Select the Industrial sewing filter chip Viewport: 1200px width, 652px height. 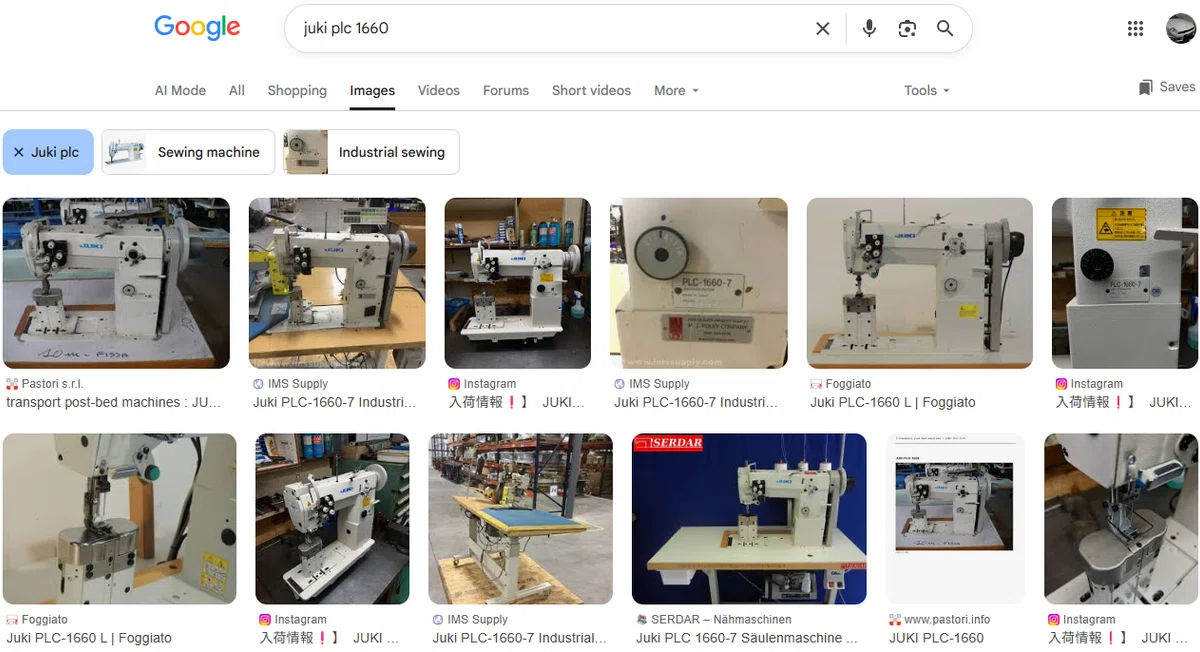pyautogui.click(x=371, y=152)
